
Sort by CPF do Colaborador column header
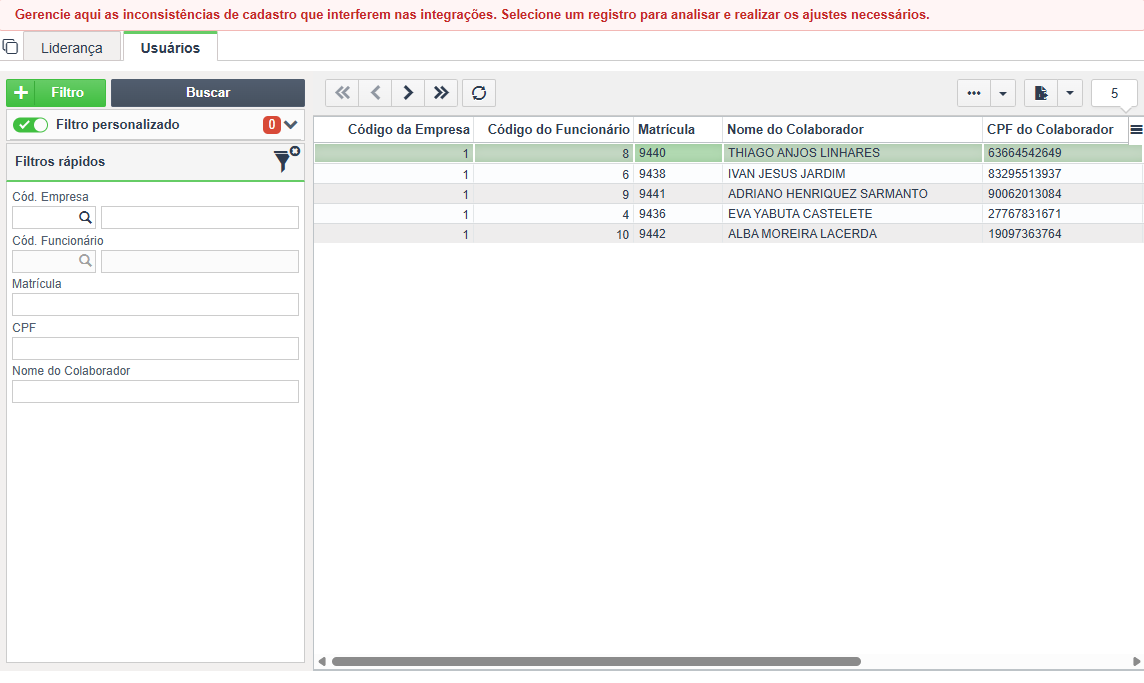pyautogui.click(x=1056, y=130)
